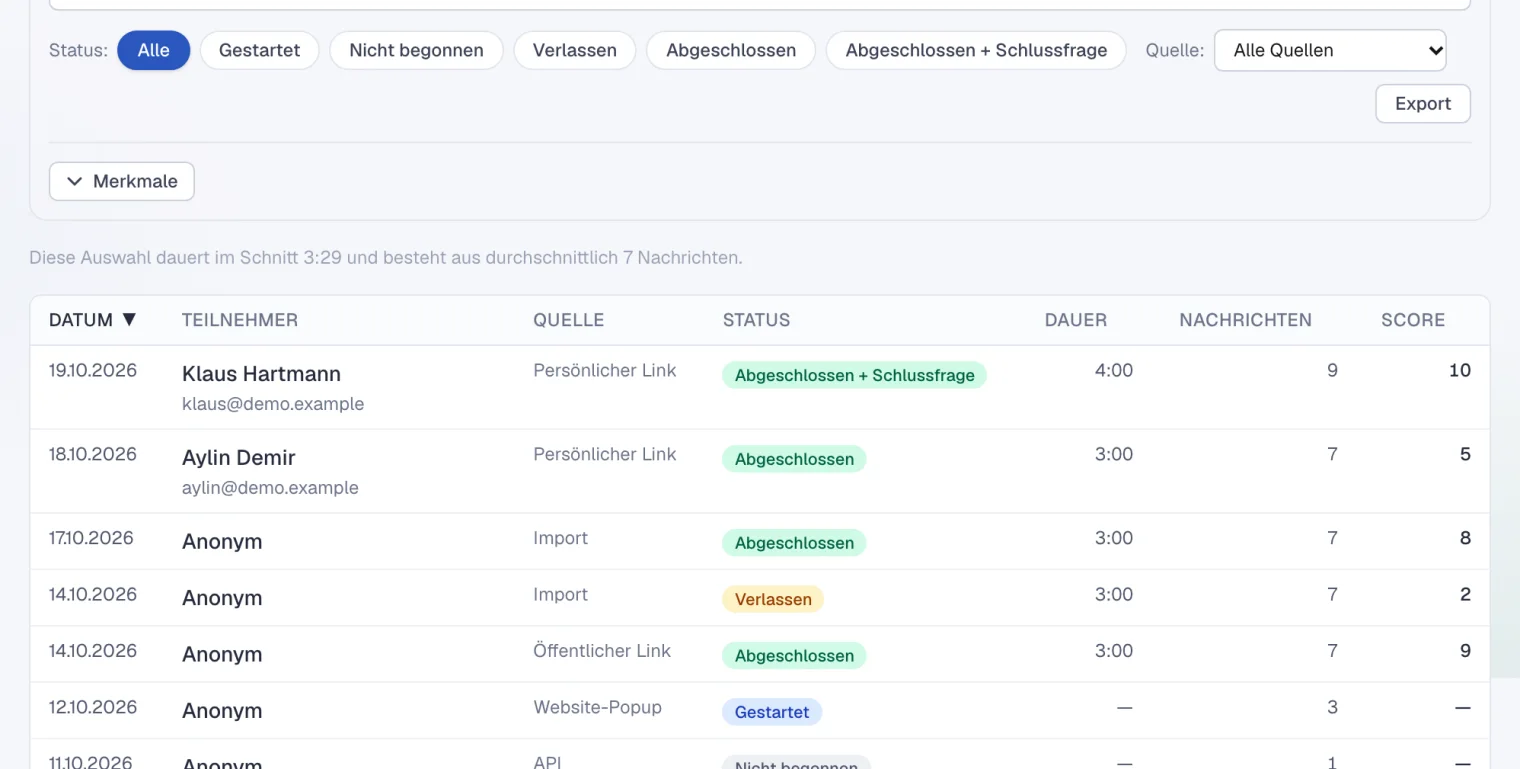Open Klaus Hartmann's entry
The width and height of the screenshot is (1520, 769).
(261, 374)
